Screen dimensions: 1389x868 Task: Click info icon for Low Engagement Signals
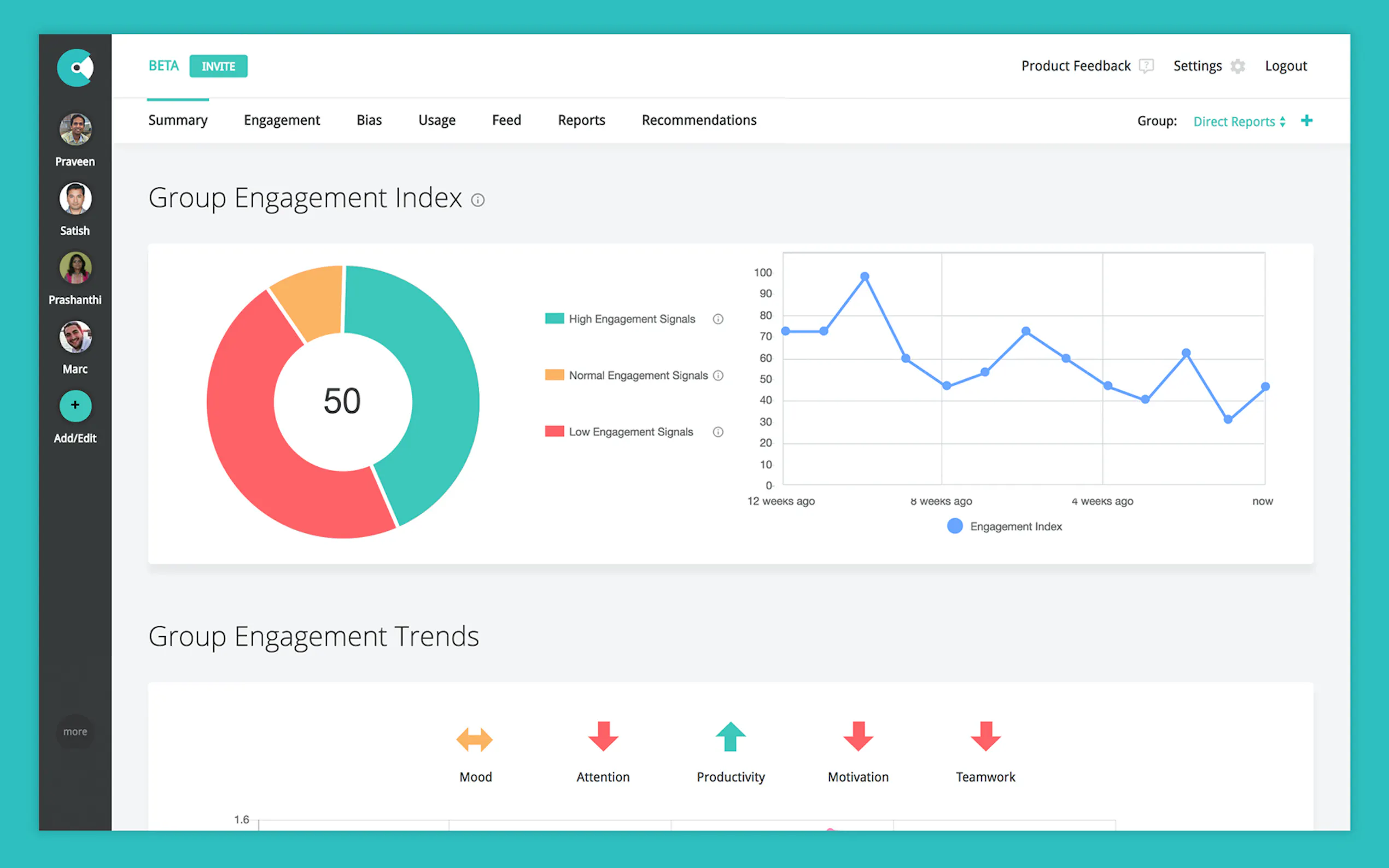718,432
